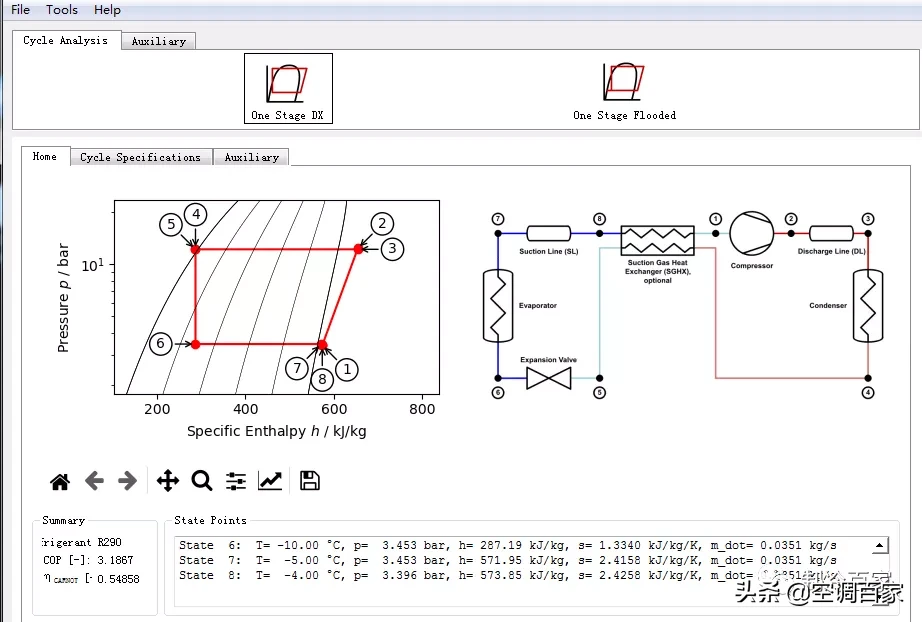Click the Home reset view icon
Screen dimensions: 922x622
[x=60, y=481]
